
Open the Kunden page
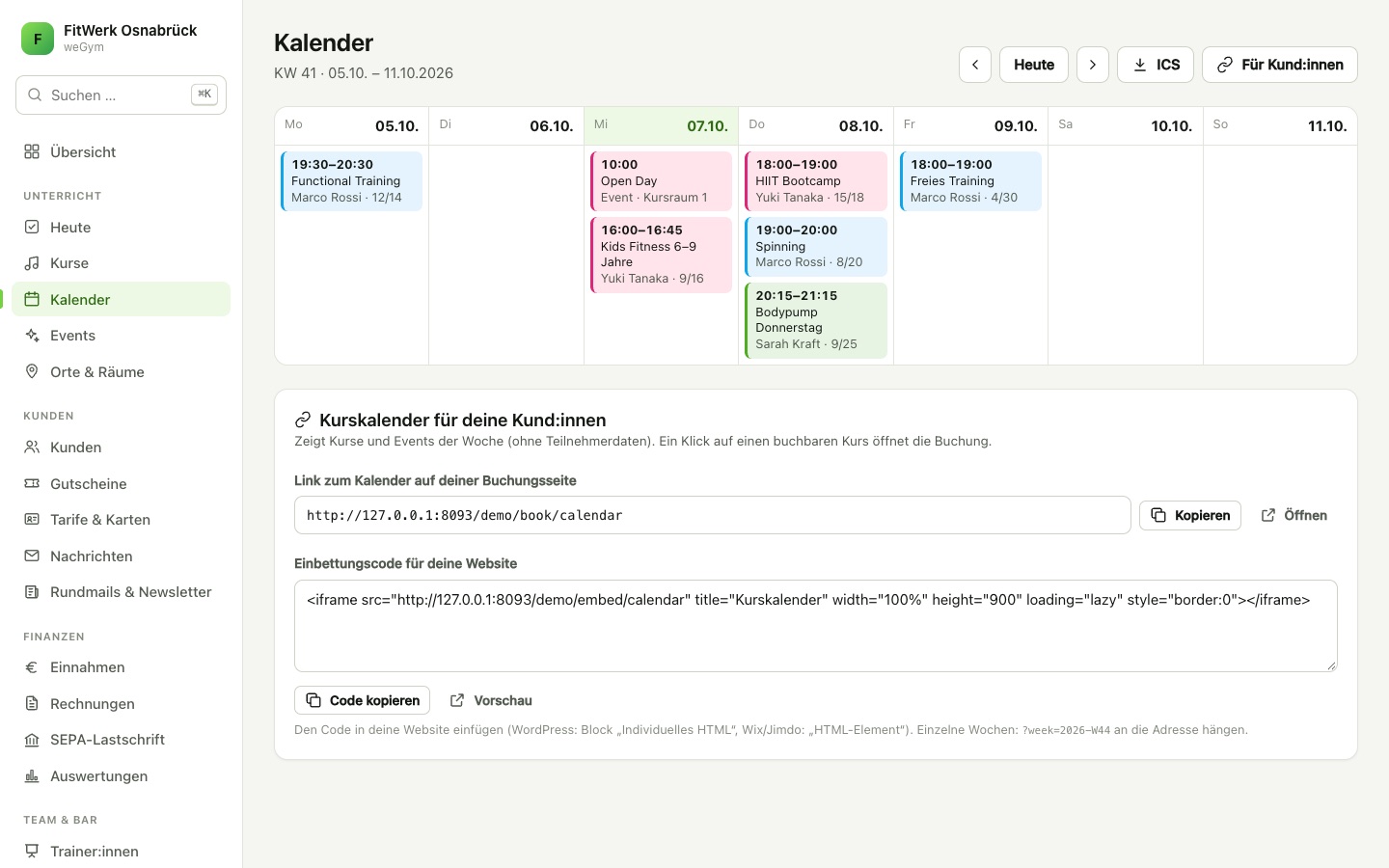(x=121, y=447)
